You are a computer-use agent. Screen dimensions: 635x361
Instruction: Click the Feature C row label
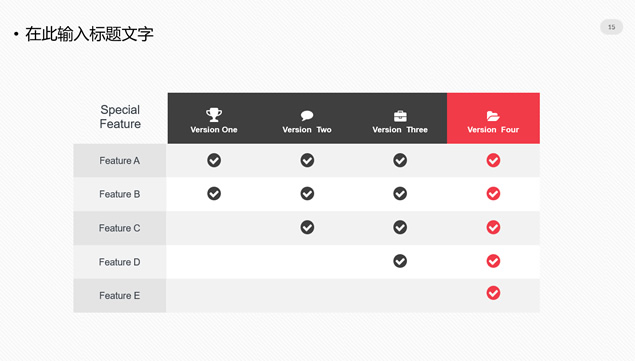click(119, 228)
